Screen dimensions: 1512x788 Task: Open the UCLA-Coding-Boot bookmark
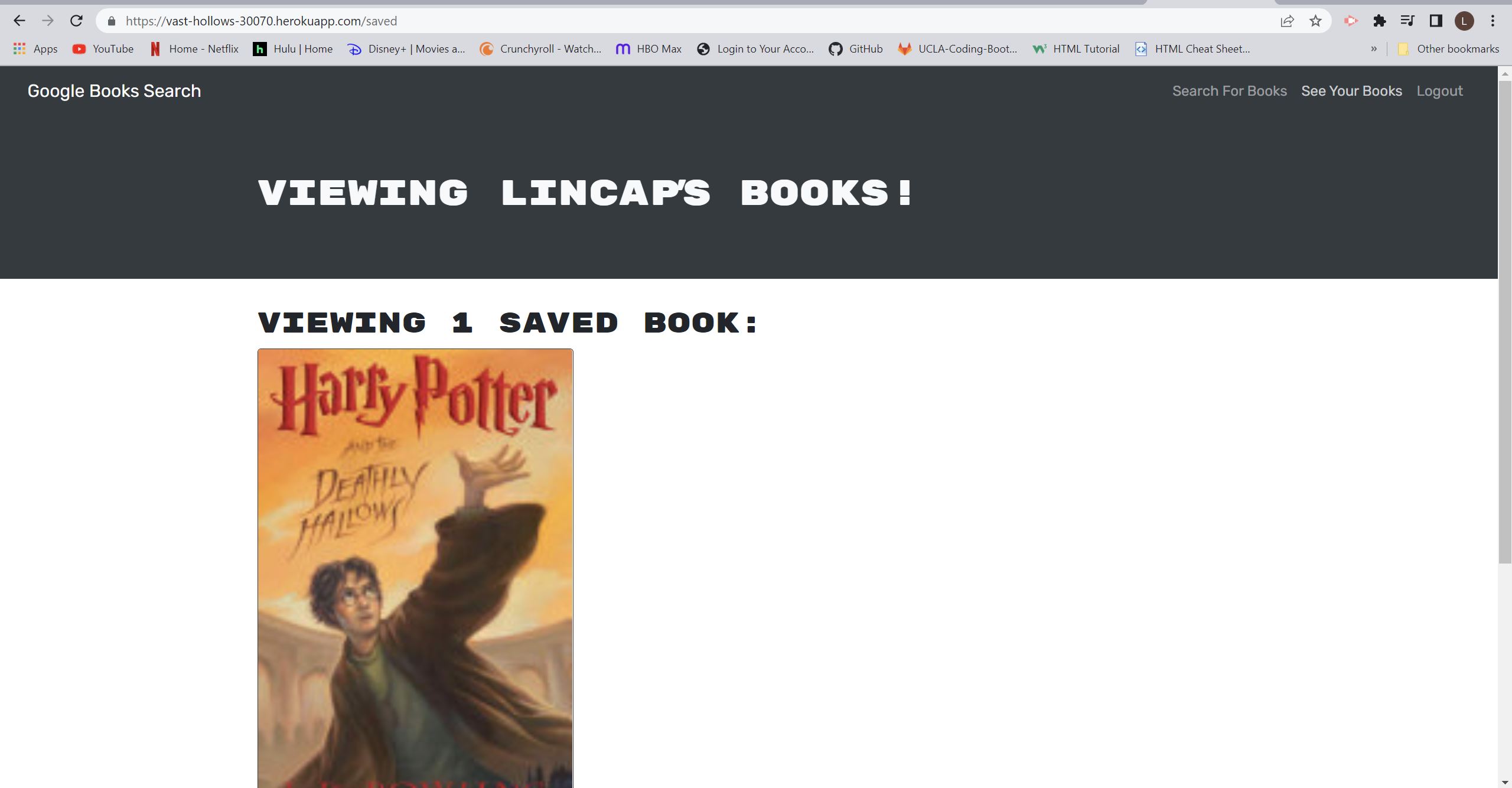pyautogui.click(x=957, y=49)
